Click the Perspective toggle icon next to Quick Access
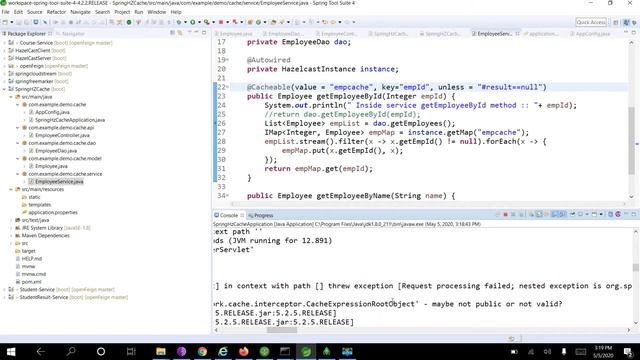Screen dimensions: 640x360 coord(616,22)
